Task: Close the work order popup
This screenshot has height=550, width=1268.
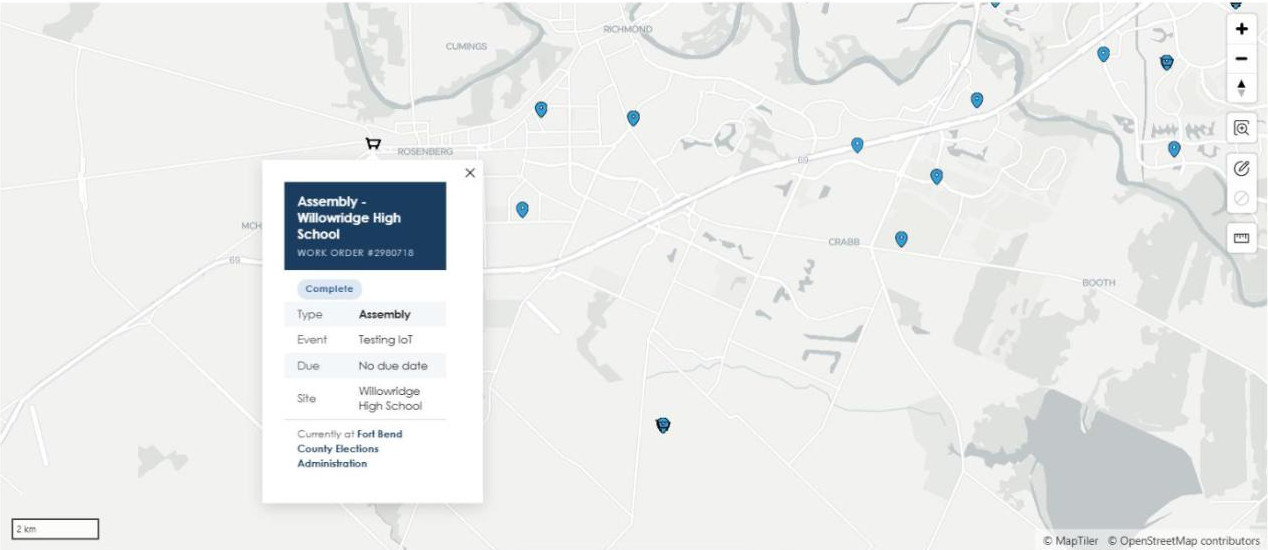Action: tap(470, 173)
